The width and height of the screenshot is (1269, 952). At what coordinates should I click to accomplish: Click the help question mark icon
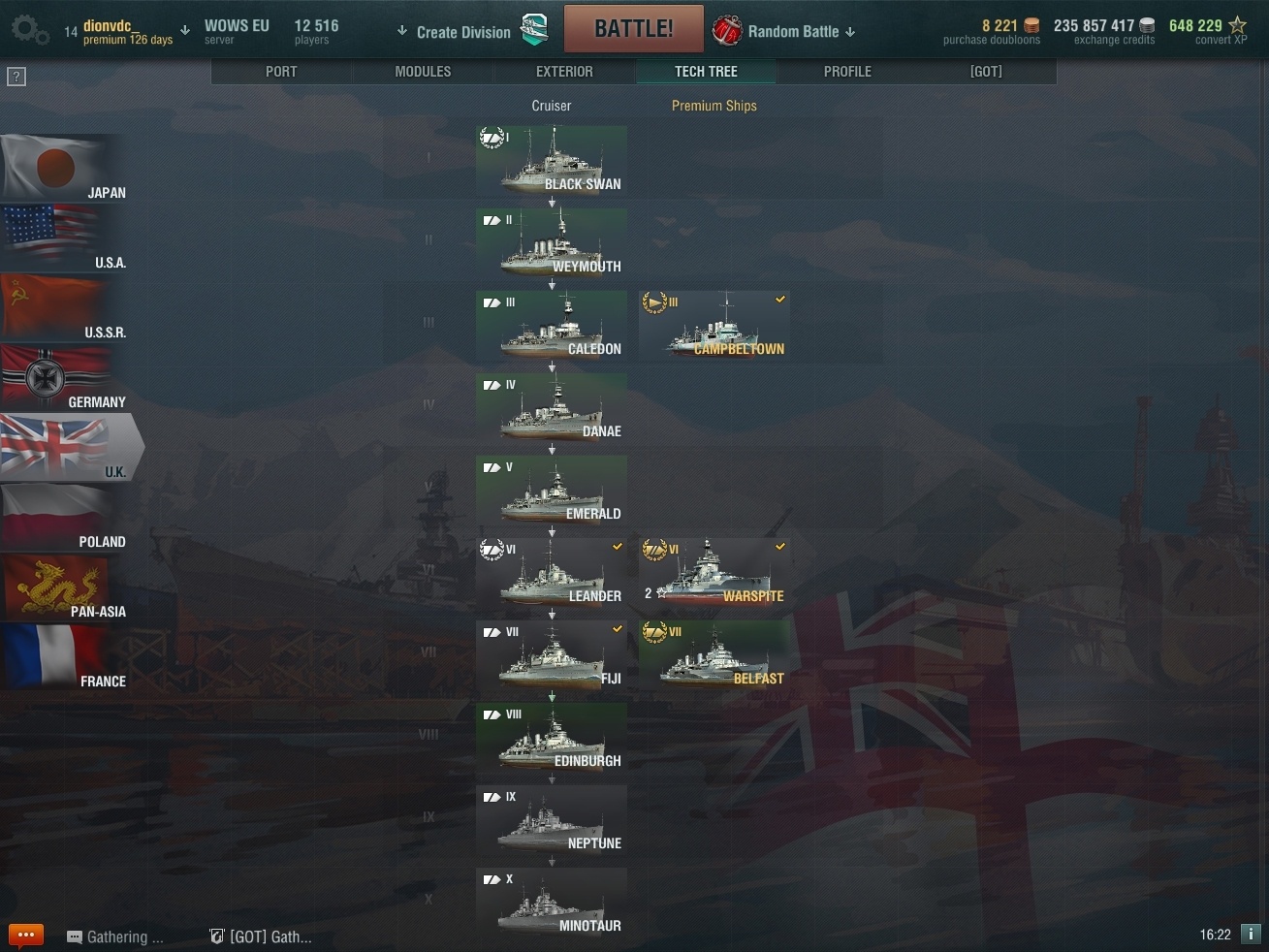tap(16, 77)
